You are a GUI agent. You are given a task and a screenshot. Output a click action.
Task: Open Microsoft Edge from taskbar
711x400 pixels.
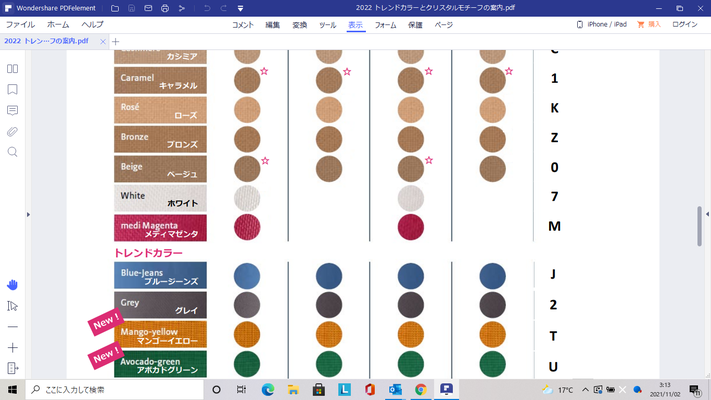(268, 390)
